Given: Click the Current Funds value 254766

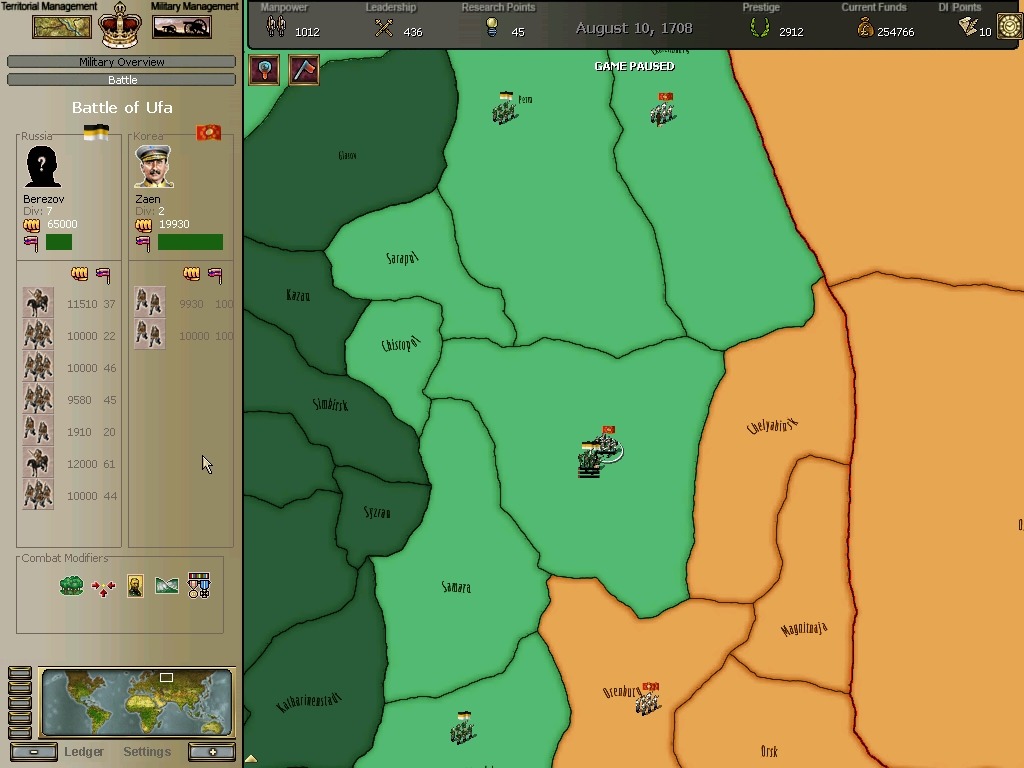Looking at the screenshot, I should pos(895,32).
